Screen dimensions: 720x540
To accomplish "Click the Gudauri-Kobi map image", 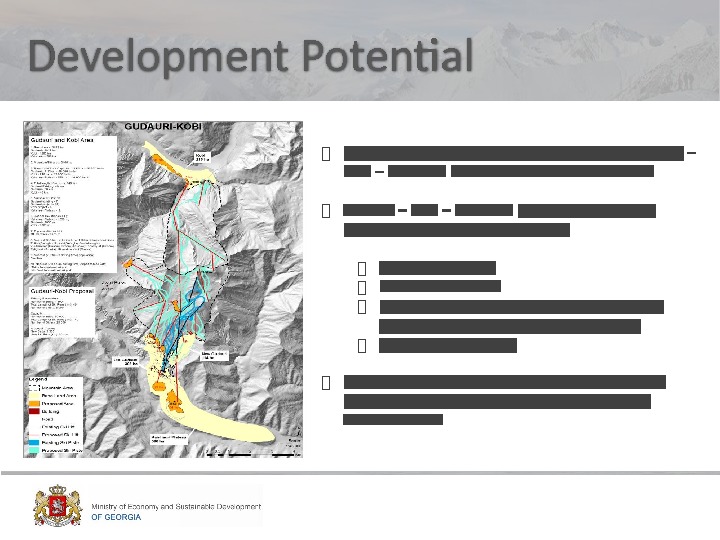I will pos(163,289).
